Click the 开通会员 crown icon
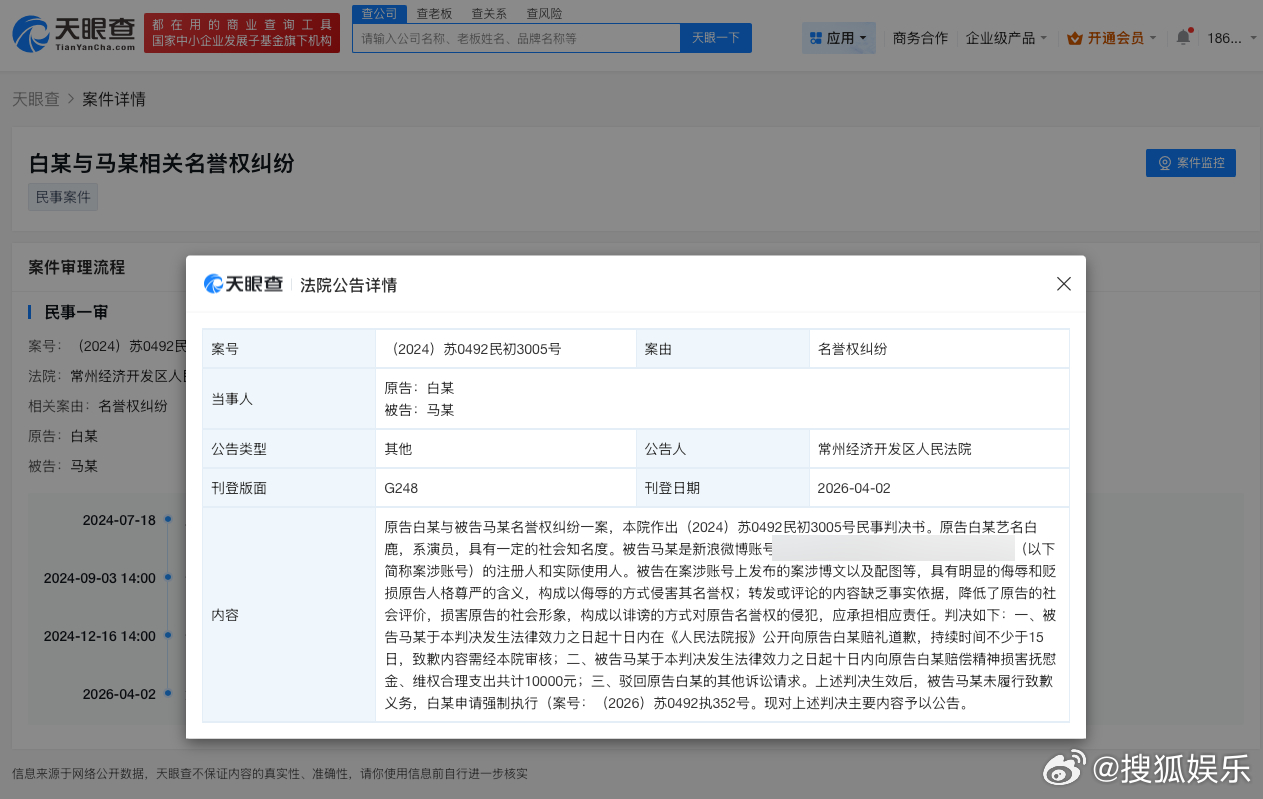The height and width of the screenshot is (799, 1263). pos(1075,38)
